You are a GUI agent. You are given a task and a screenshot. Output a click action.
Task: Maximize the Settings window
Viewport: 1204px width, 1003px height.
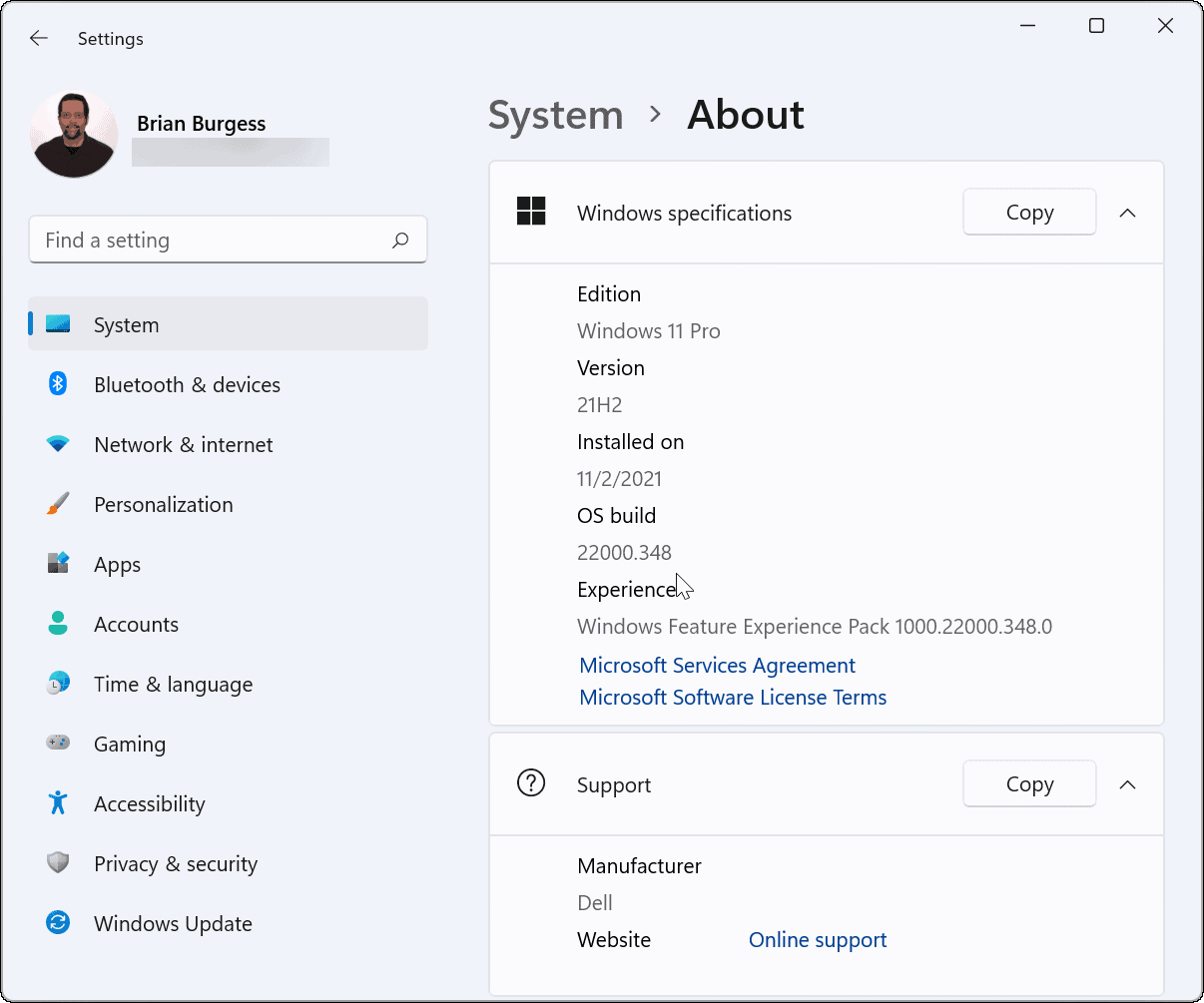(x=1096, y=26)
